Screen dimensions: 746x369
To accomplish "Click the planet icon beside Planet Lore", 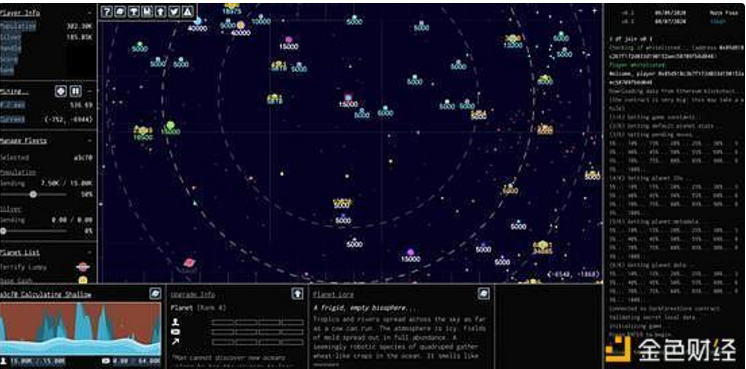I will 483,294.
